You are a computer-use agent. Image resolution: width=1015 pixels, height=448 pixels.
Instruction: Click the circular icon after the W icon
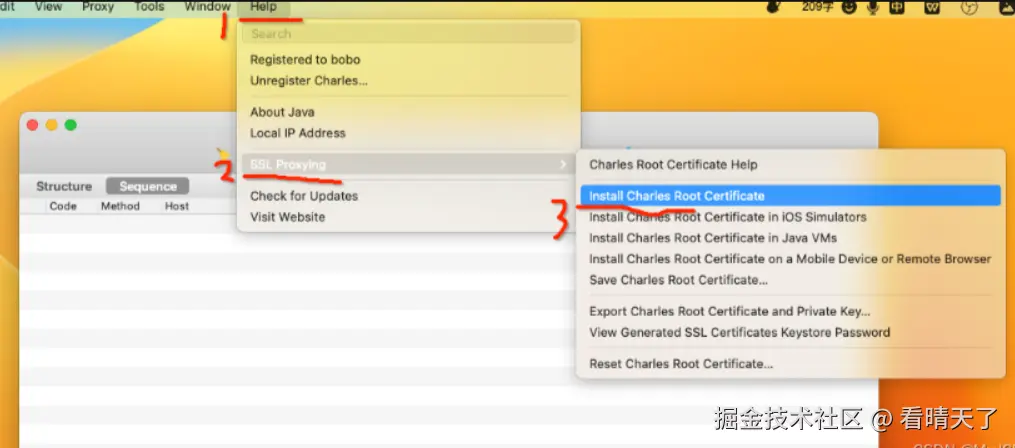(x=969, y=7)
